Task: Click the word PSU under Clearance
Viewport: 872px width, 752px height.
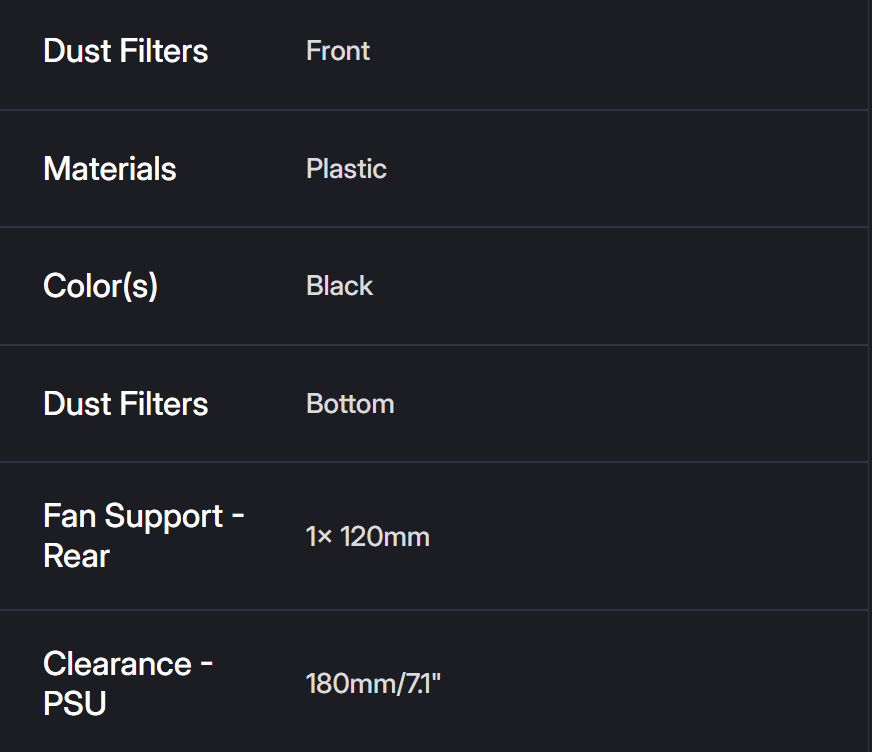Action: pyautogui.click(x=75, y=704)
